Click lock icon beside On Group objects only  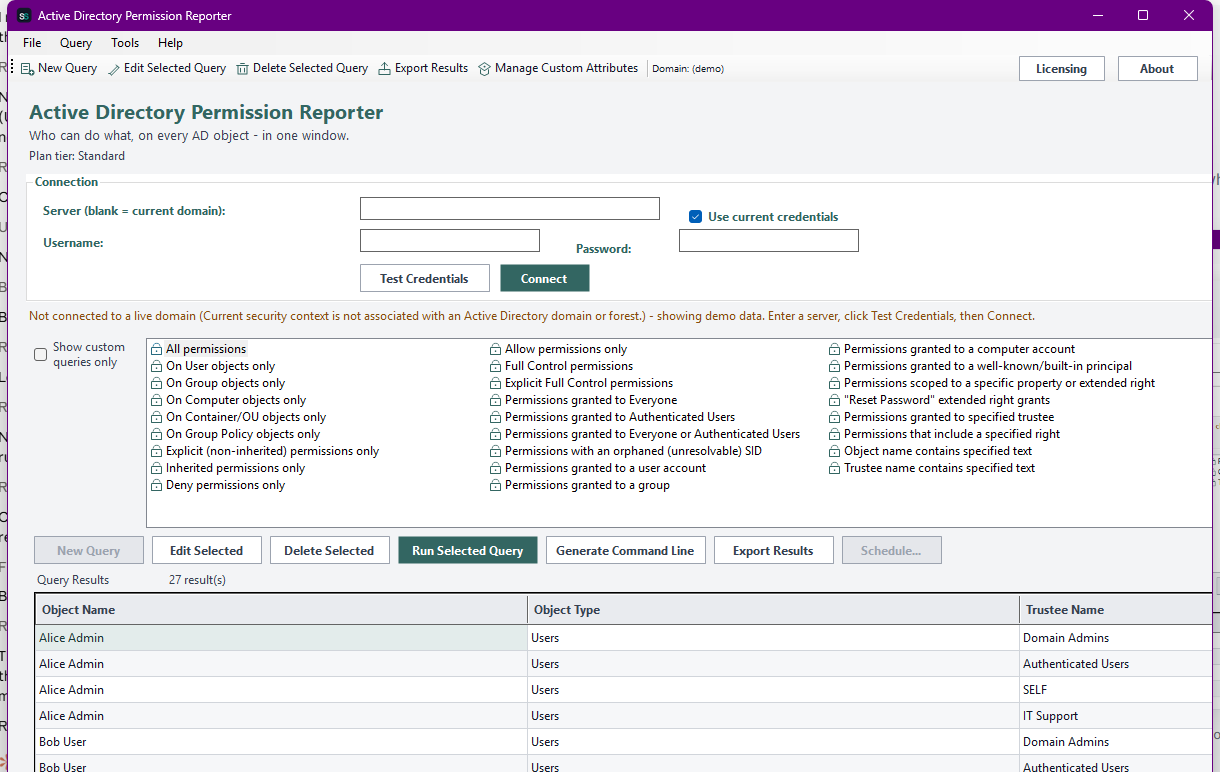coord(157,384)
